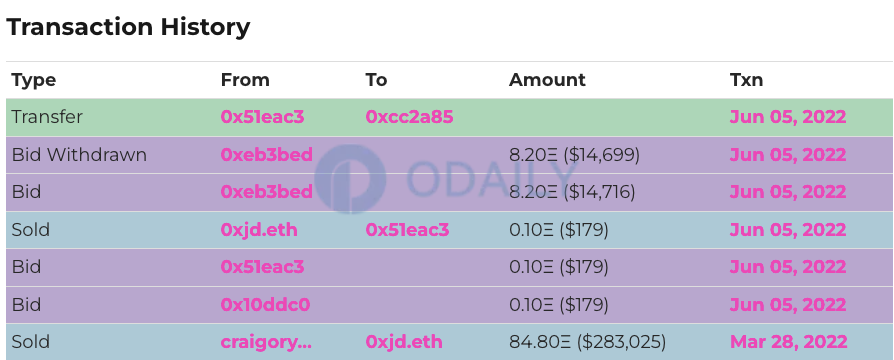Open Transfer row Jun 05, 2022 transaction
The height and width of the screenshot is (360, 894).
(788, 117)
